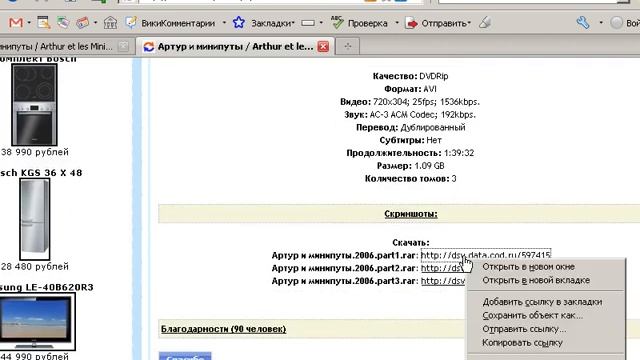The height and width of the screenshot is (360, 640).
Task: Click the 'Продолжительность: 1:39:32' text
Action: [410, 153]
